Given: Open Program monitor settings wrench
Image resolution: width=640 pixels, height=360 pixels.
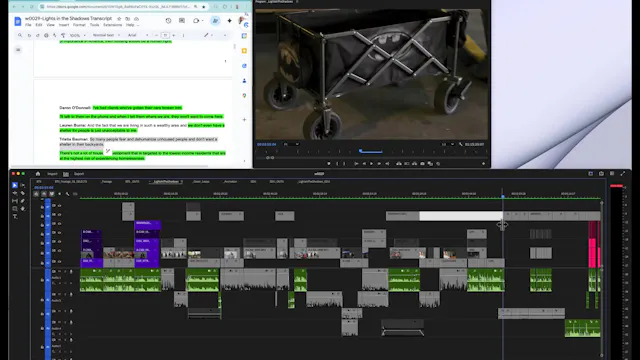Looking at the screenshot, I should point(460,144).
